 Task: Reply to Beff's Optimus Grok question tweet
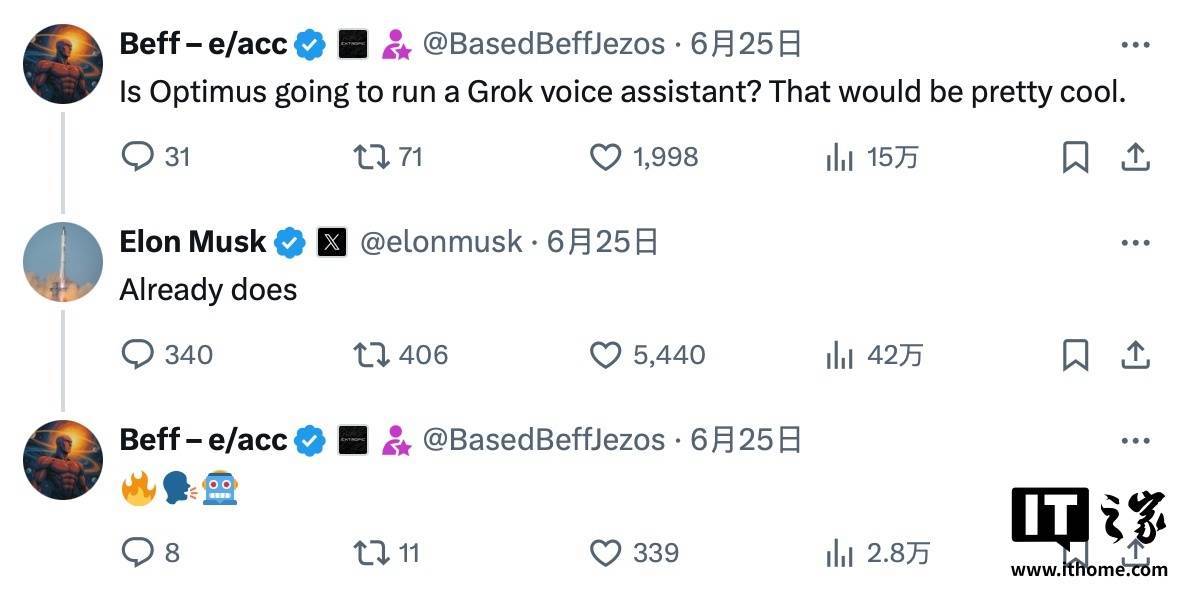pos(138,157)
